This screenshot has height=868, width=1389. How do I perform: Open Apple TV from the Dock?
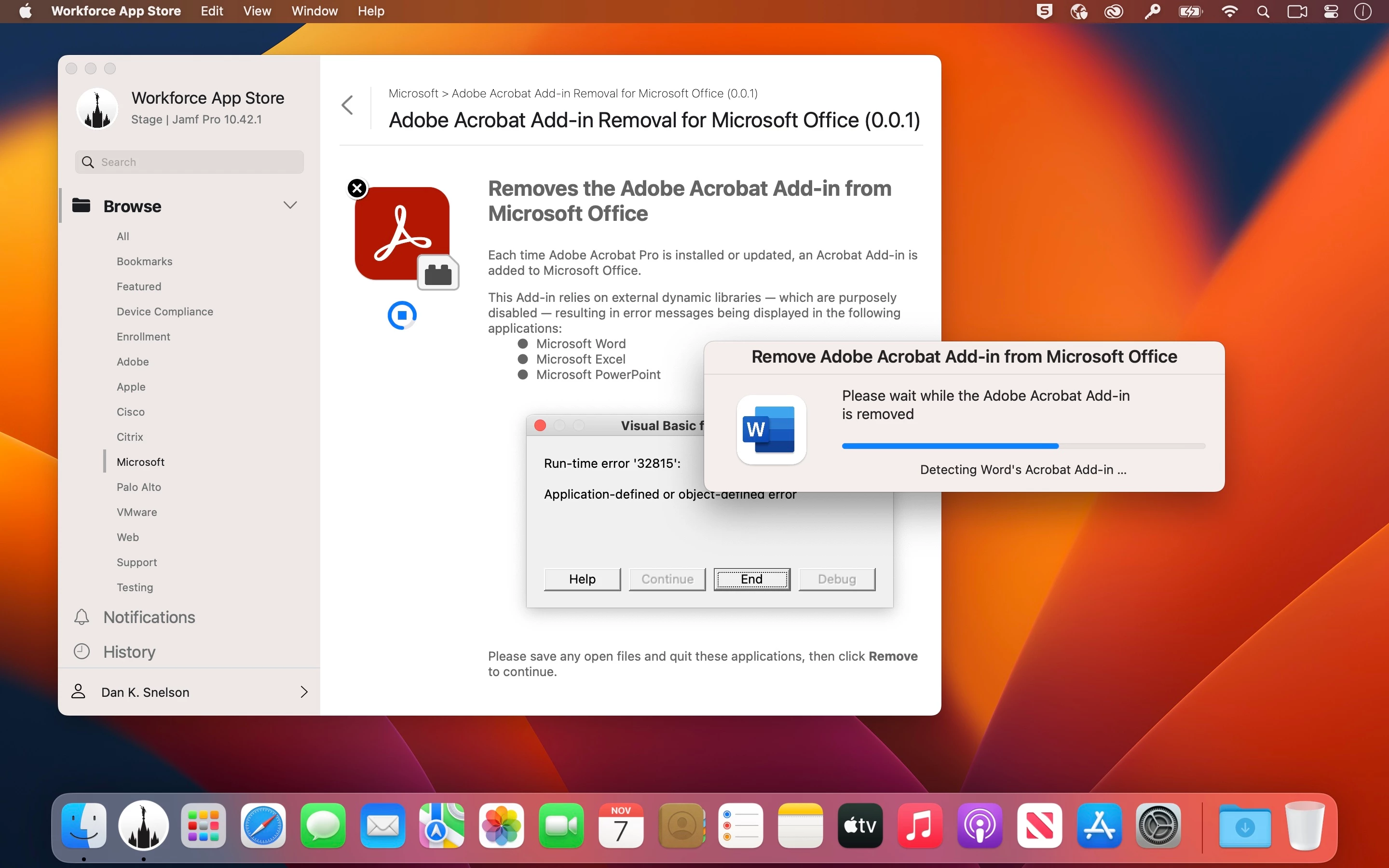pos(860,826)
